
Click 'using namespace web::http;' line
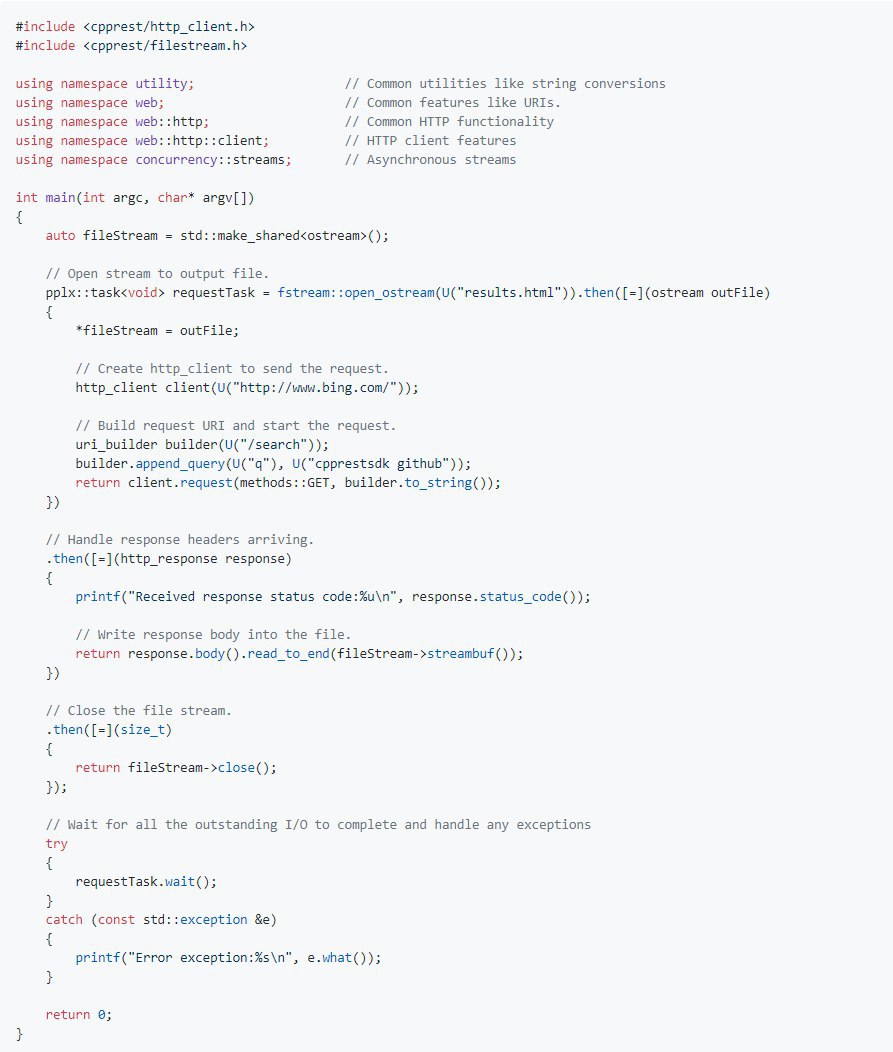[x=112, y=121]
